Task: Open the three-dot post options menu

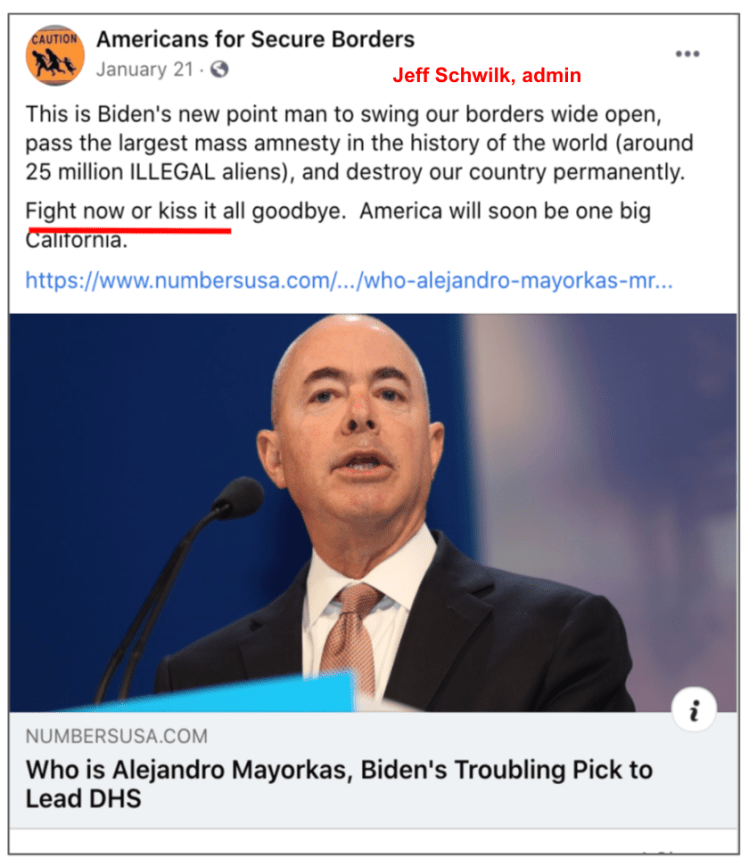Action: [x=687, y=54]
